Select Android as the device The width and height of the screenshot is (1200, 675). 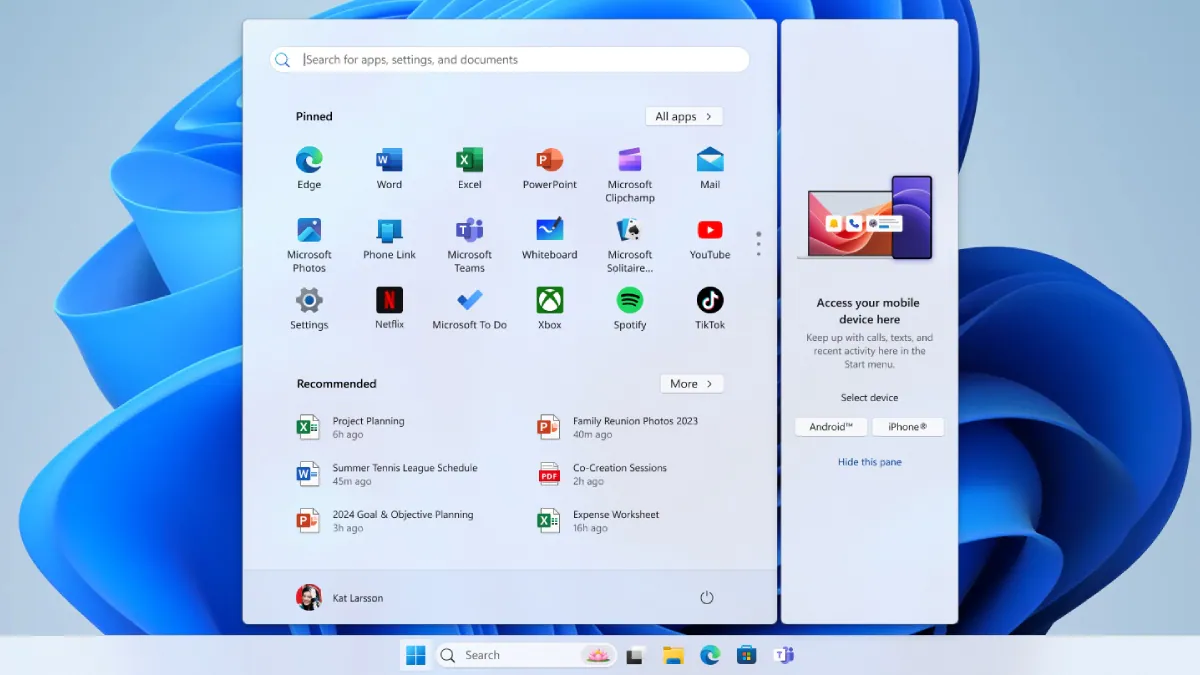tap(831, 427)
